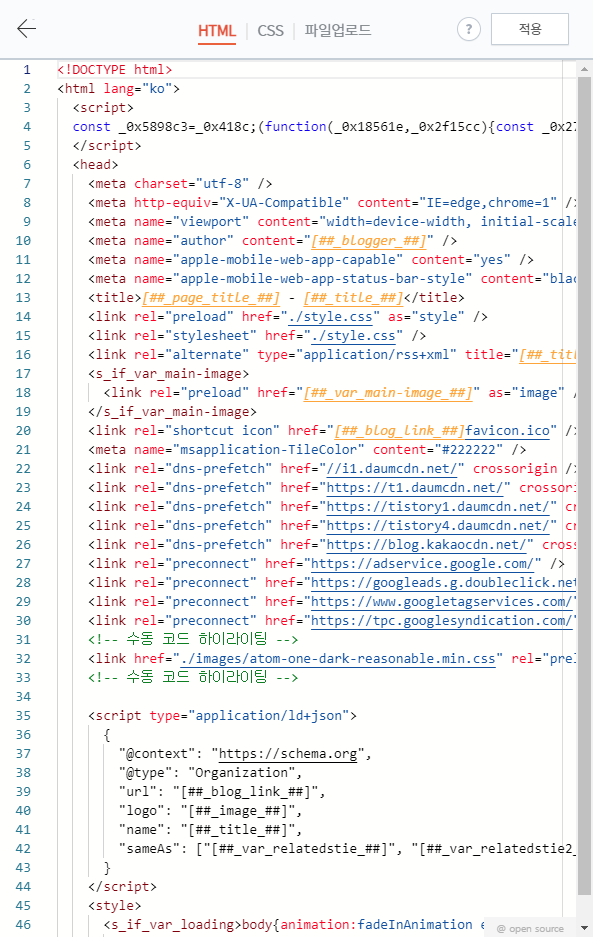Click the <html lang="ko"> line
Viewport: 593px width, 941px height.
(118, 89)
